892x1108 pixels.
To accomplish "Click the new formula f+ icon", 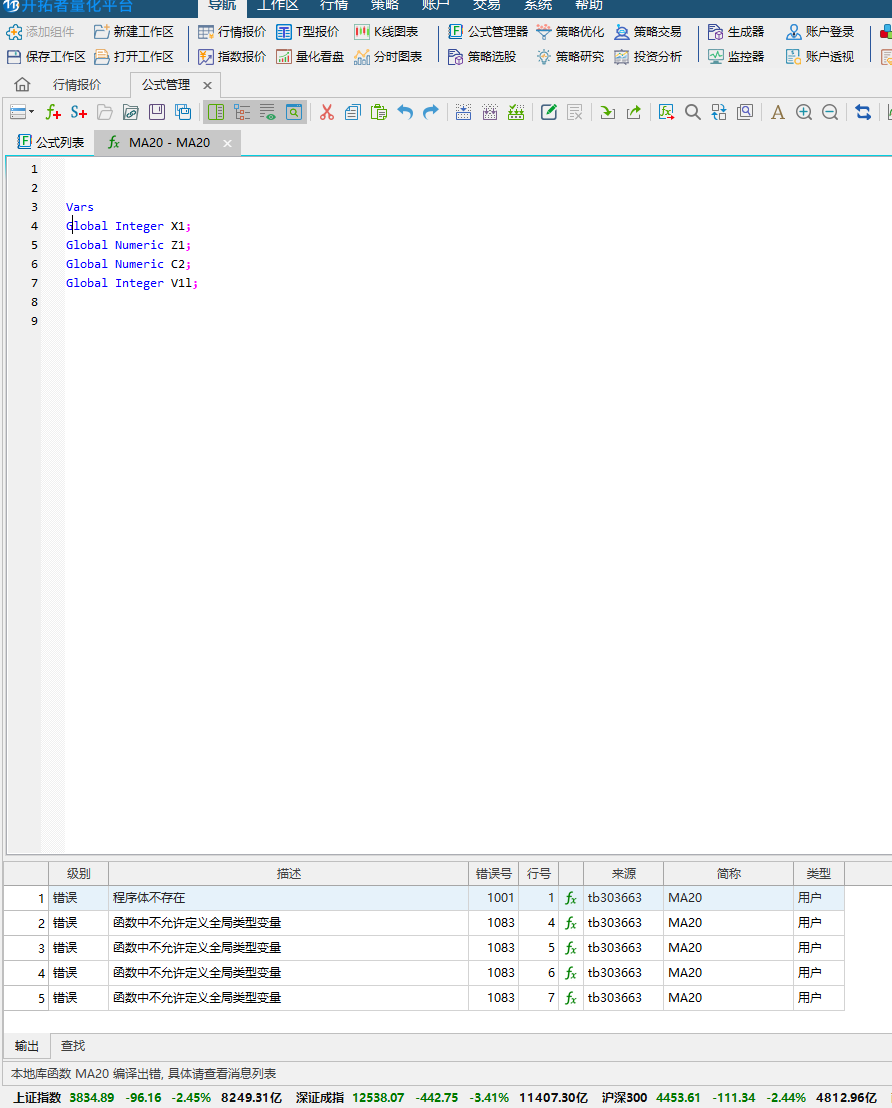I will coord(53,112).
